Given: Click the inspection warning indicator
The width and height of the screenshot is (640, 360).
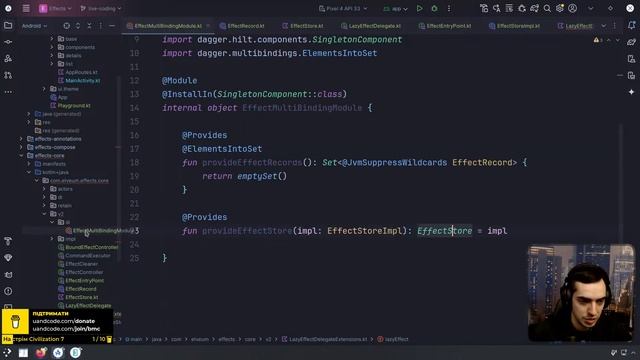Looking at the screenshot, I should tap(598, 40).
